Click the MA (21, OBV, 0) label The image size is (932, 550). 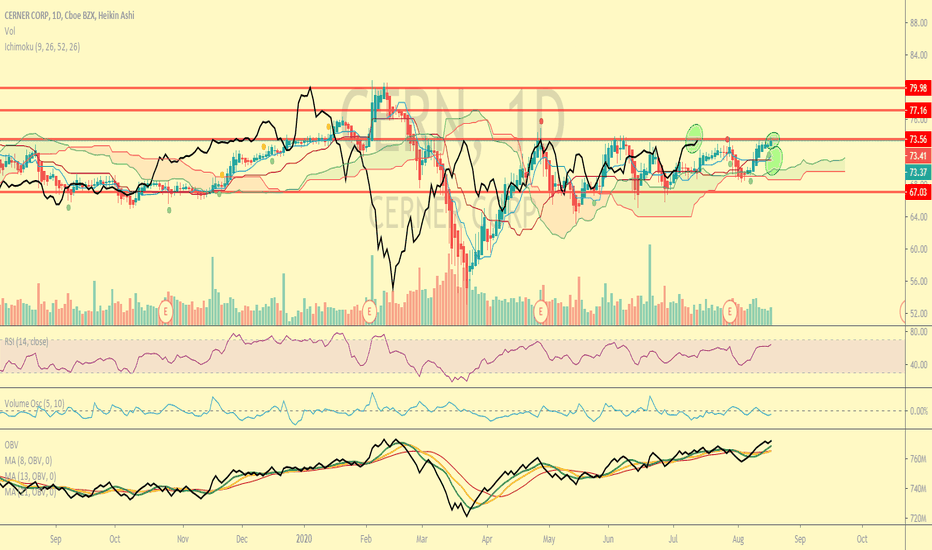pyautogui.click(x=30, y=492)
